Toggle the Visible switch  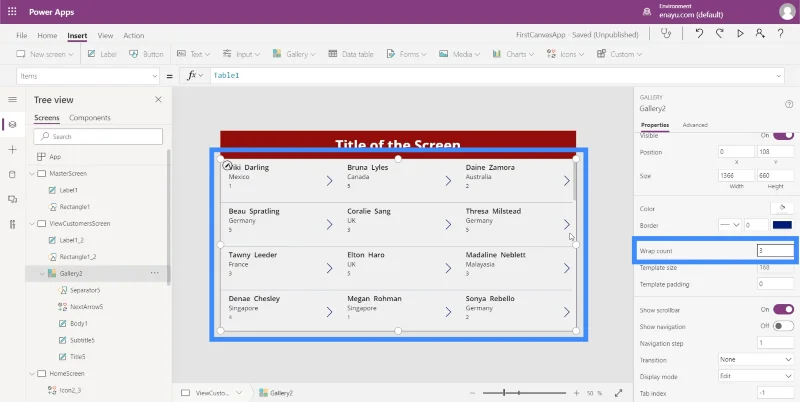coord(783,135)
